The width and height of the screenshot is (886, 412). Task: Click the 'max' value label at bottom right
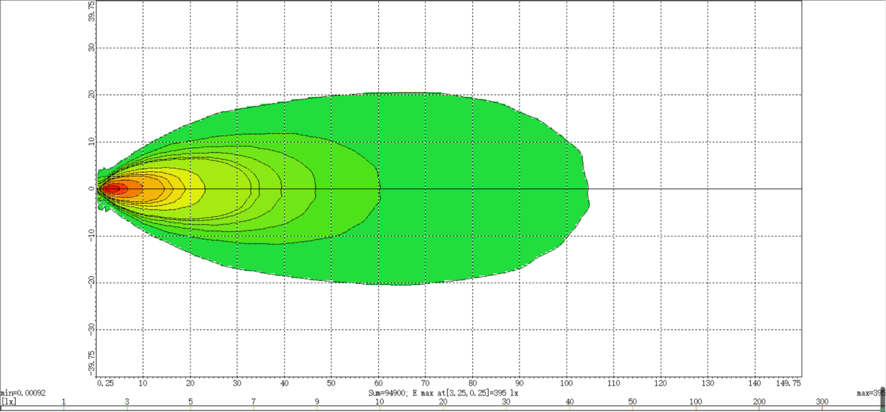(x=870, y=394)
